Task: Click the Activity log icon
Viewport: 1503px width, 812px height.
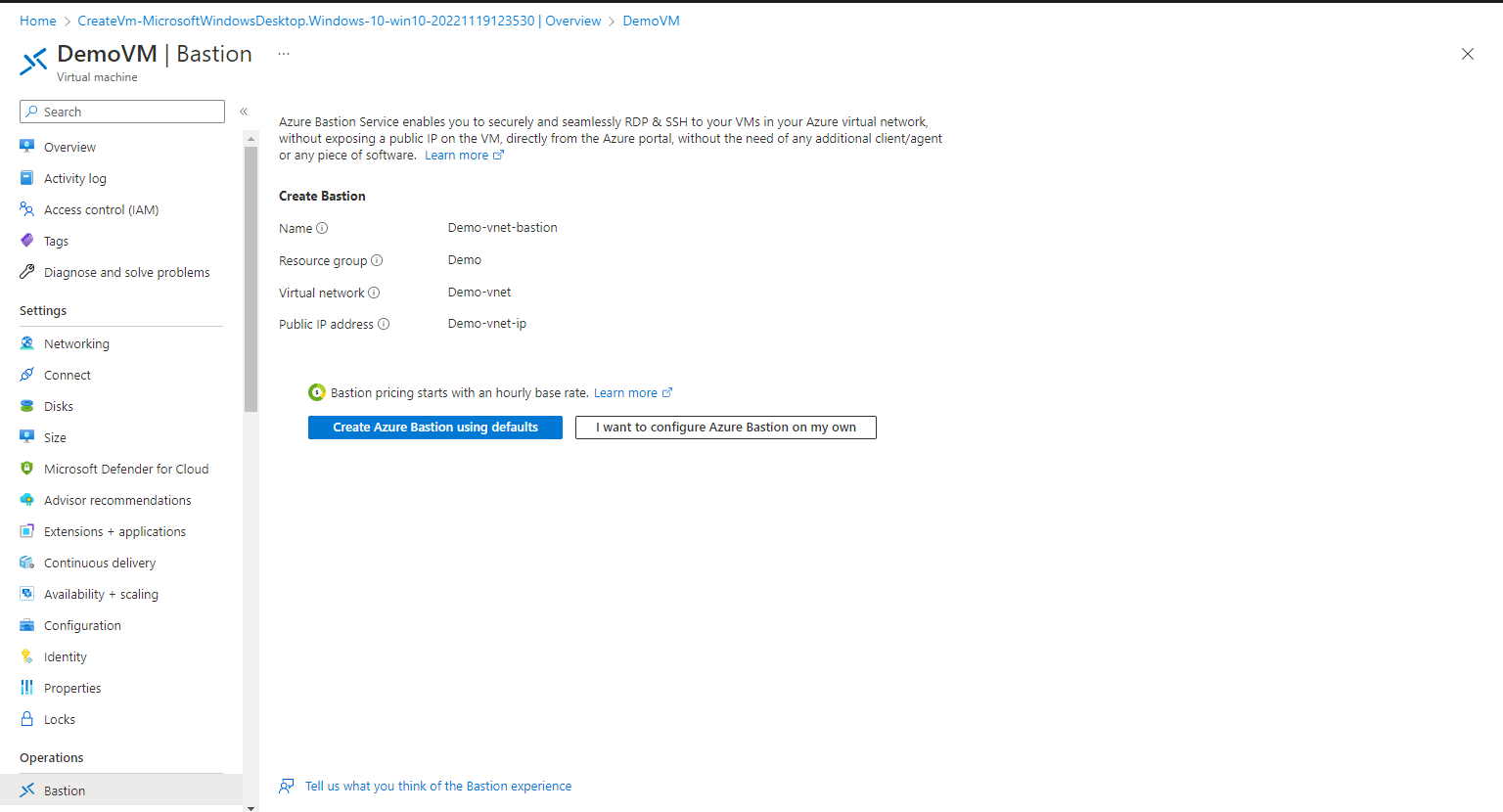Action: click(27, 178)
